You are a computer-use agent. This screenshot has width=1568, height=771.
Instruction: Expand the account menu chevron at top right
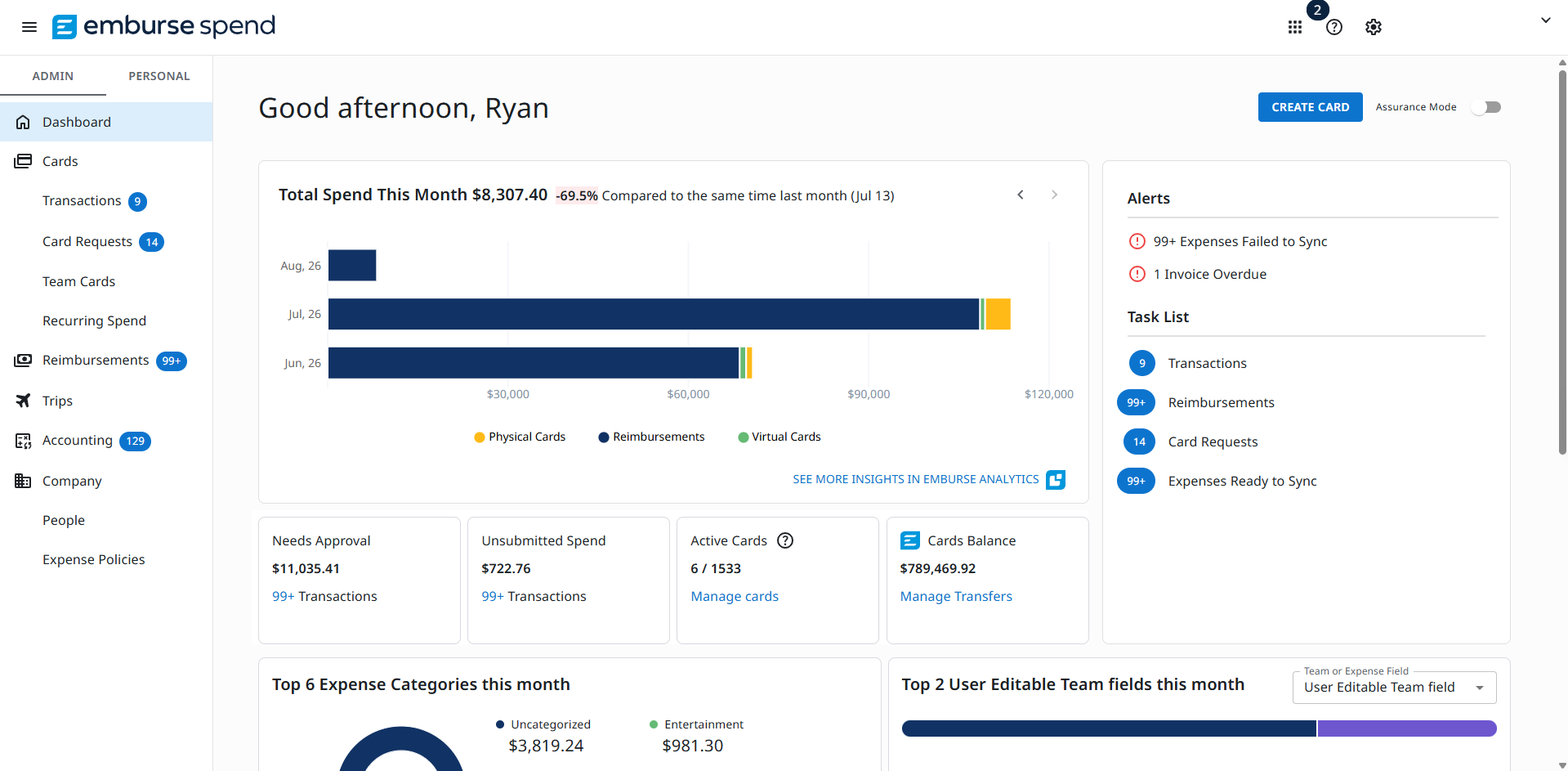(1545, 20)
